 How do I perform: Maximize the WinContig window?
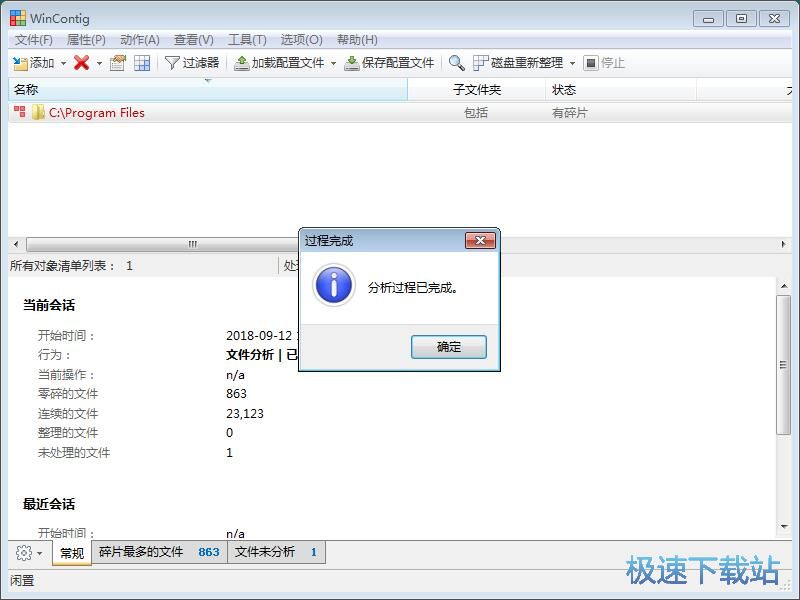[x=741, y=19]
